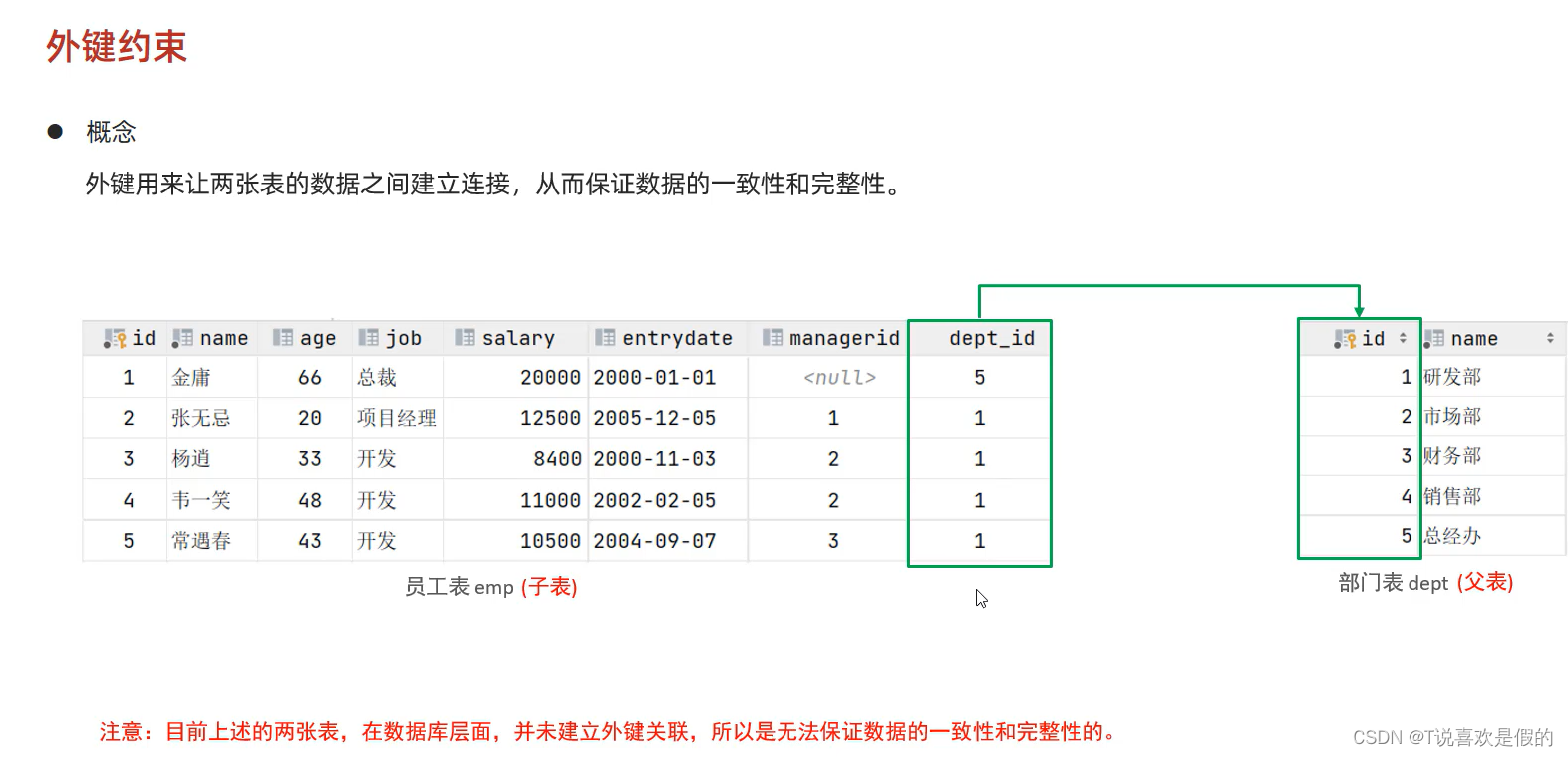Screen dimensions: 1568x757
Task: Click the entrydate cell 2004-09-07
Action: point(655,540)
